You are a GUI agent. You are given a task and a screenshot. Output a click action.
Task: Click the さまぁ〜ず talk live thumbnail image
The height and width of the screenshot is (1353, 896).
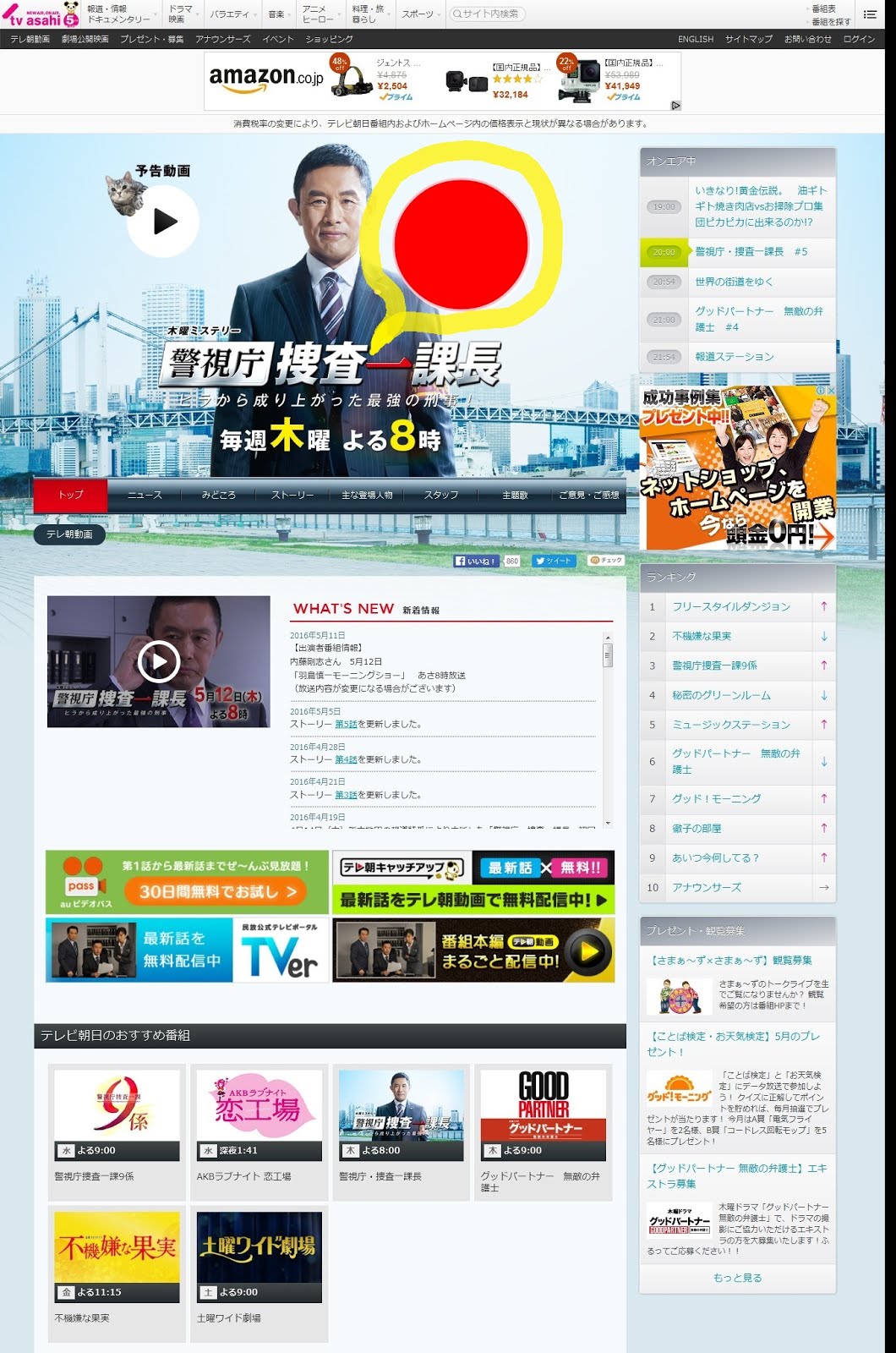point(680,996)
